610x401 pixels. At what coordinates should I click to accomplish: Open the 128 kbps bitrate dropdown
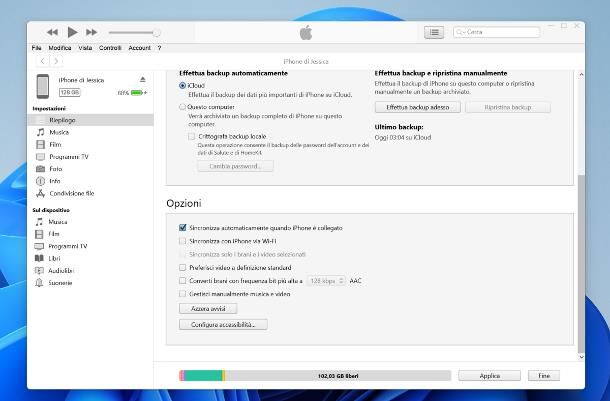(x=326, y=281)
